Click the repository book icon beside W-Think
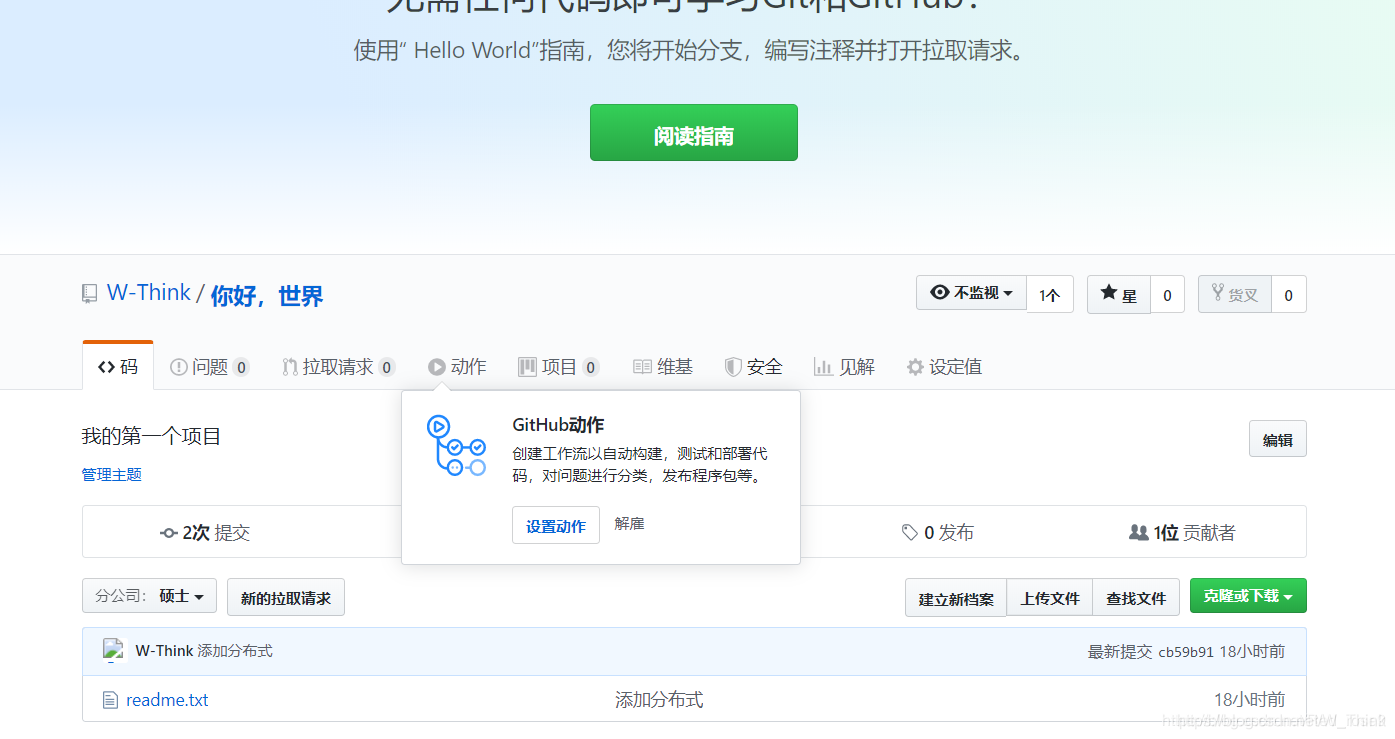This screenshot has height=739, width=1395. coord(90,294)
